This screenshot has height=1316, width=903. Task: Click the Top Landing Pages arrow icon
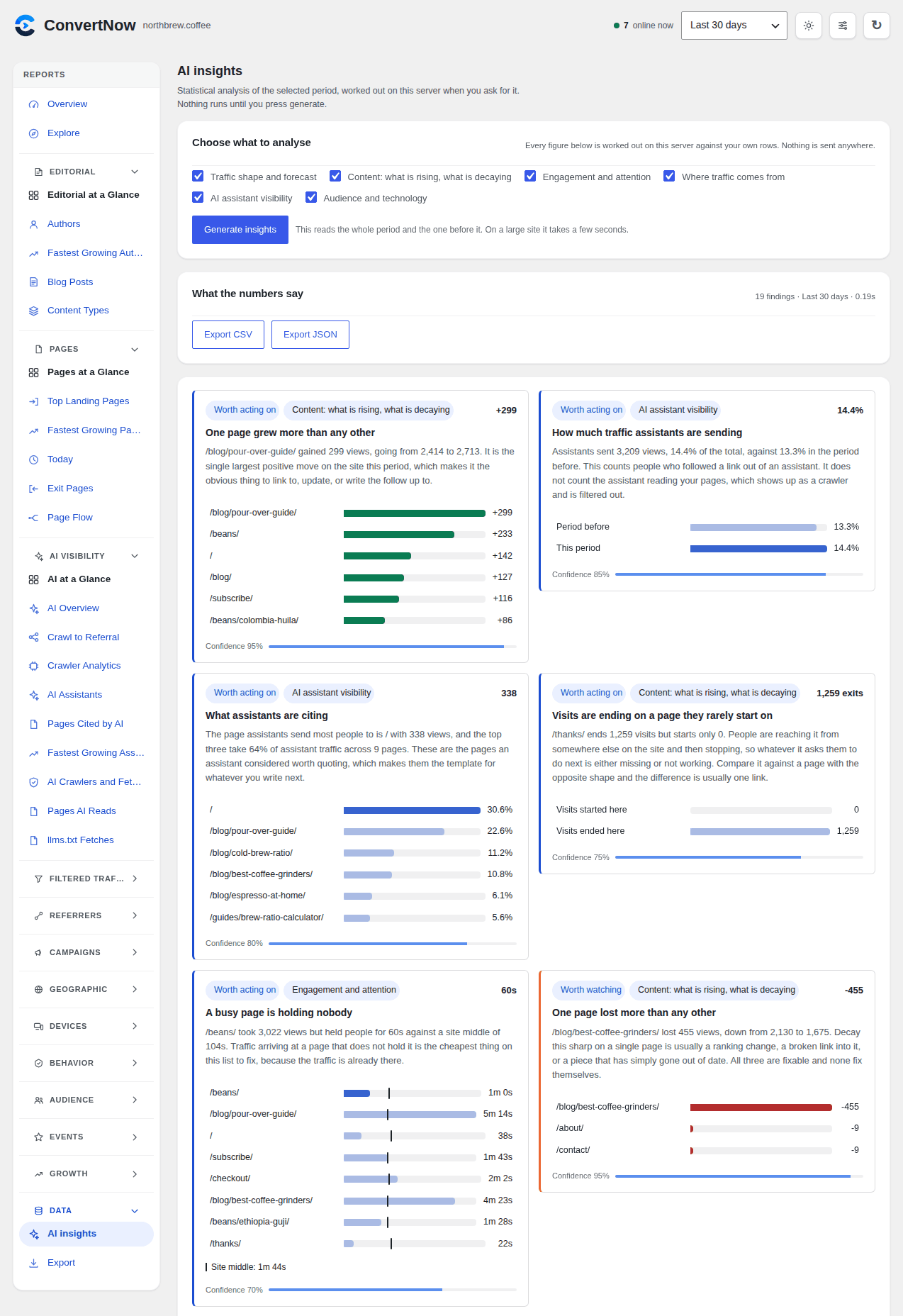pyautogui.click(x=33, y=401)
